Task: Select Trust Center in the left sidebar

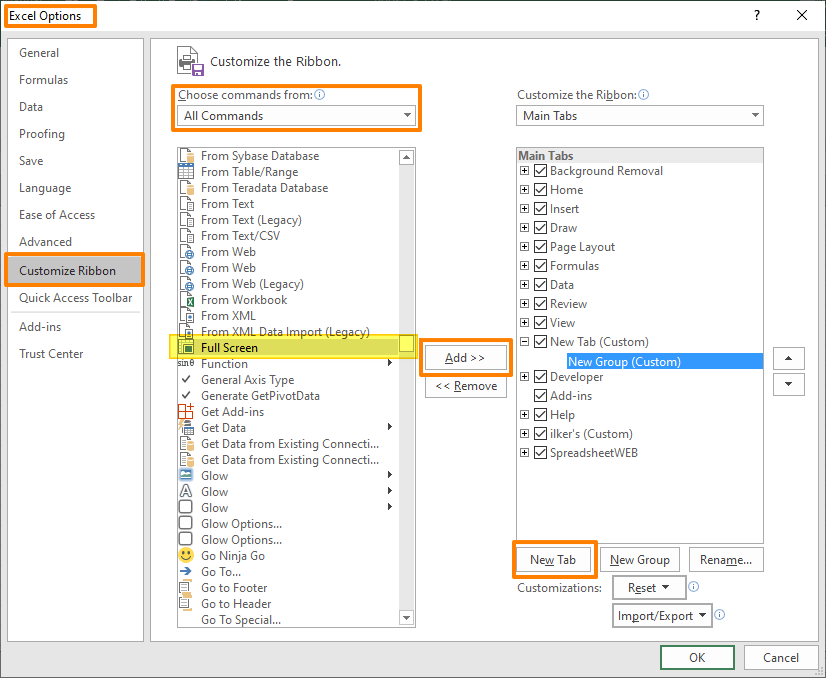Action: (x=51, y=353)
